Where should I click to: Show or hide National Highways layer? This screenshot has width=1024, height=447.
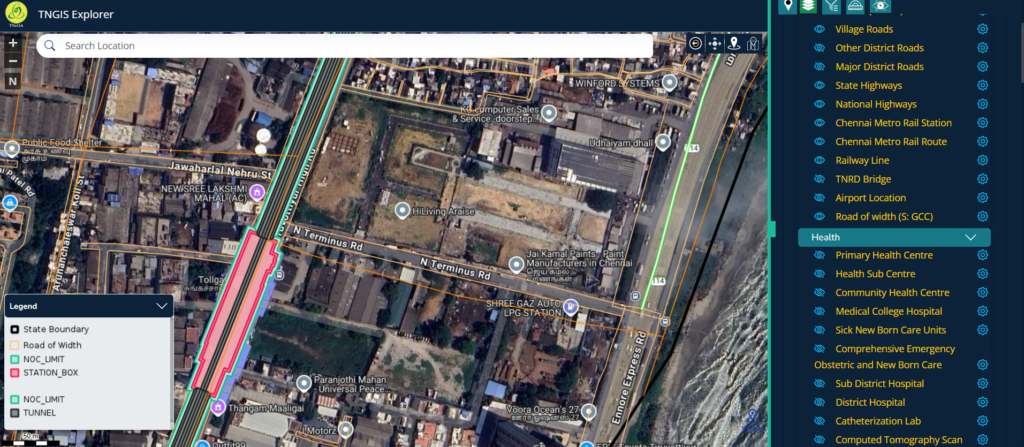[819, 104]
